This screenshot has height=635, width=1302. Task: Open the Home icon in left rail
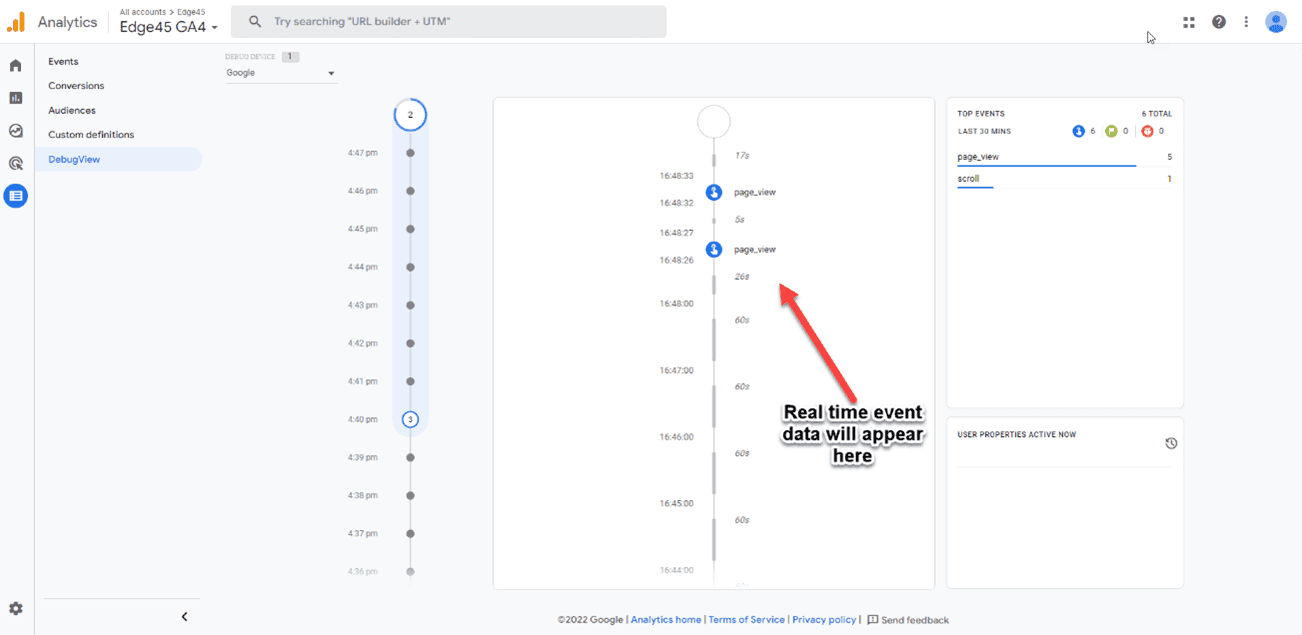click(16, 66)
